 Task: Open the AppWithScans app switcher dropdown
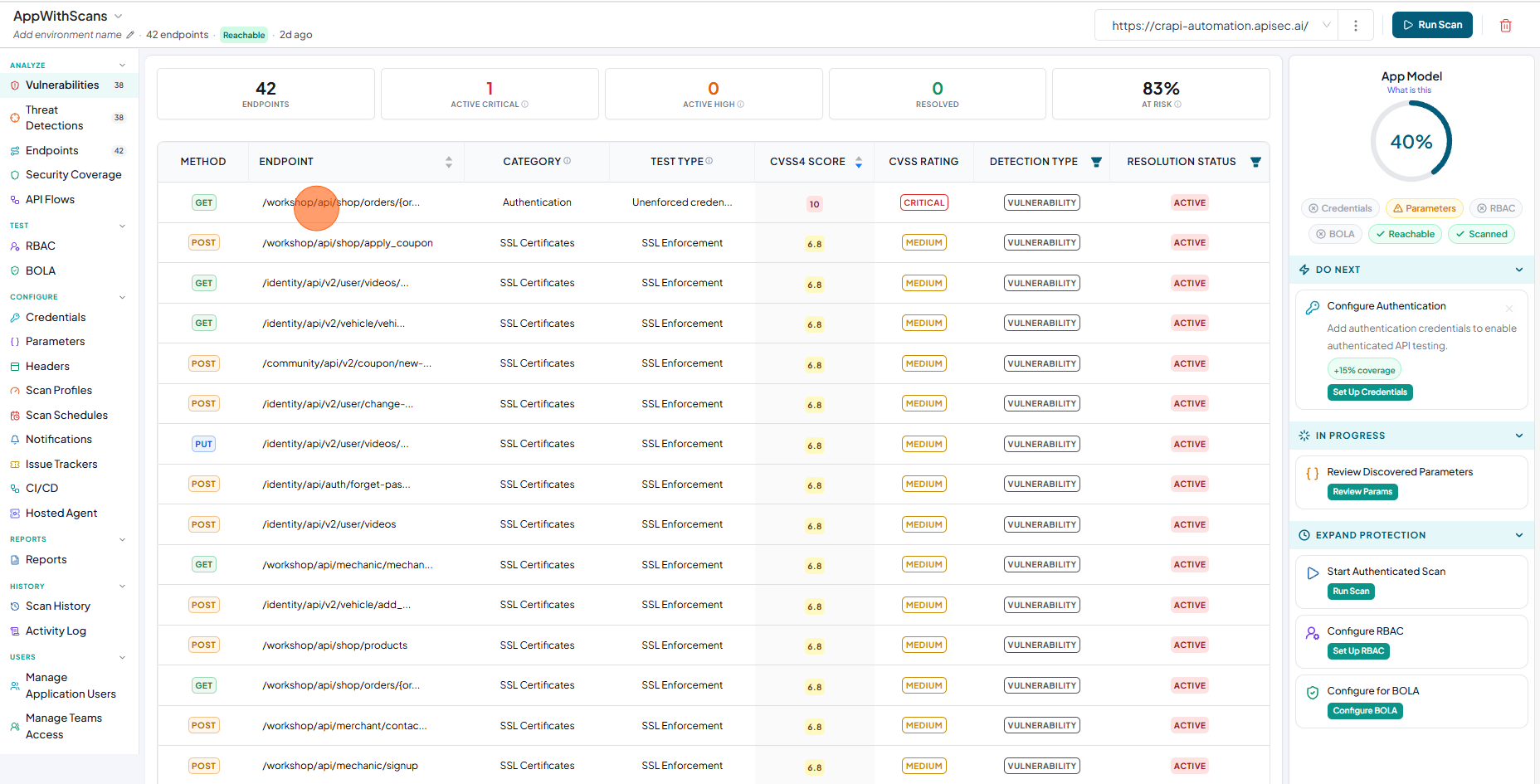click(118, 17)
